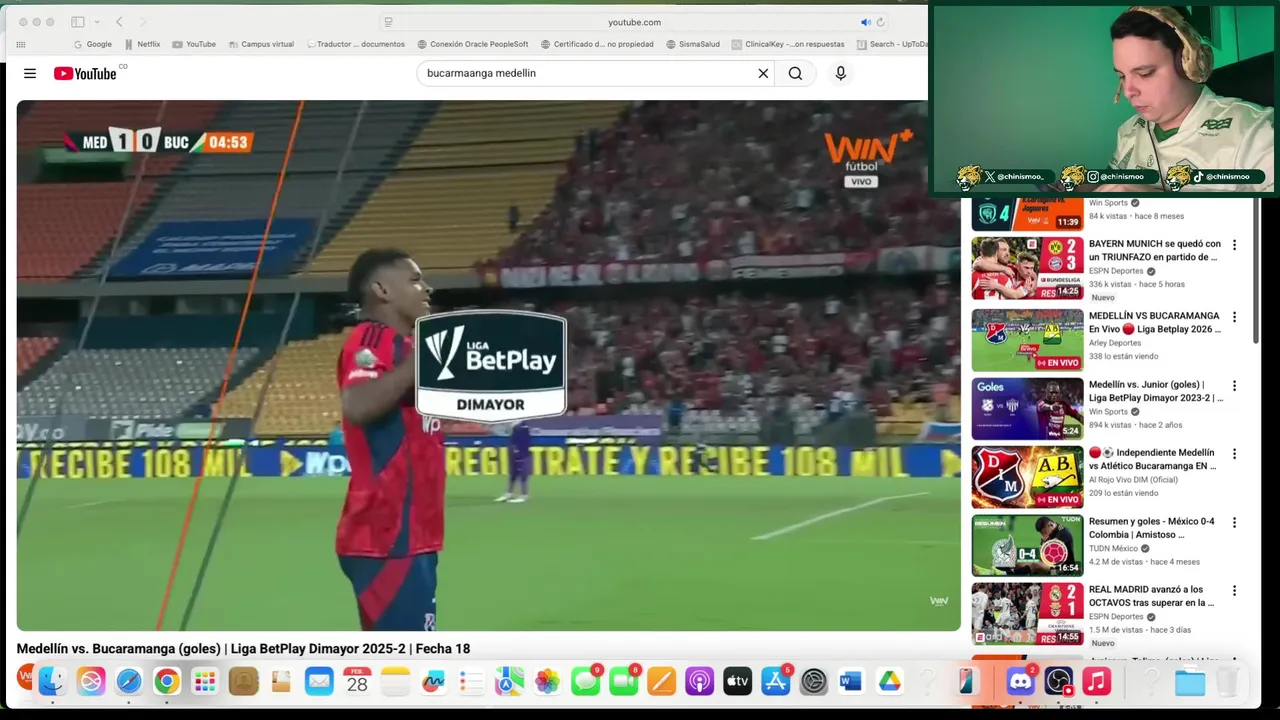1280x720 pixels.
Task: Open options for MEDELLÍN VS BUCARAMANGA En Vivo
Action: 1234,317
